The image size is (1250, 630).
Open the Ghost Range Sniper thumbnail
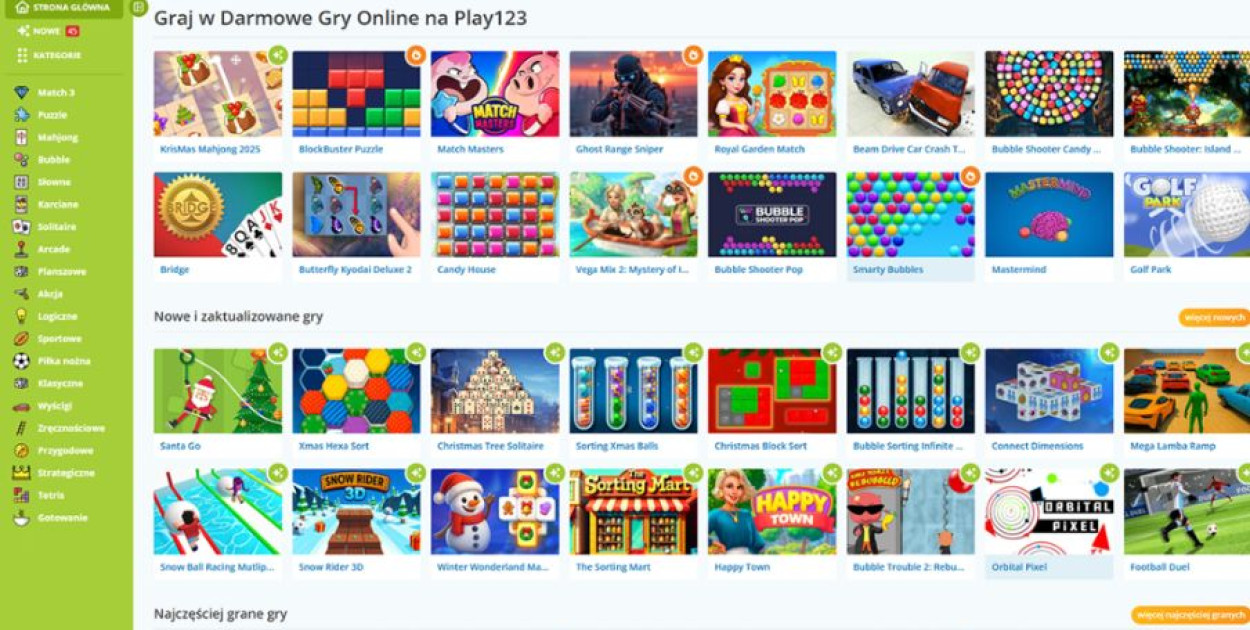point(634,94)
